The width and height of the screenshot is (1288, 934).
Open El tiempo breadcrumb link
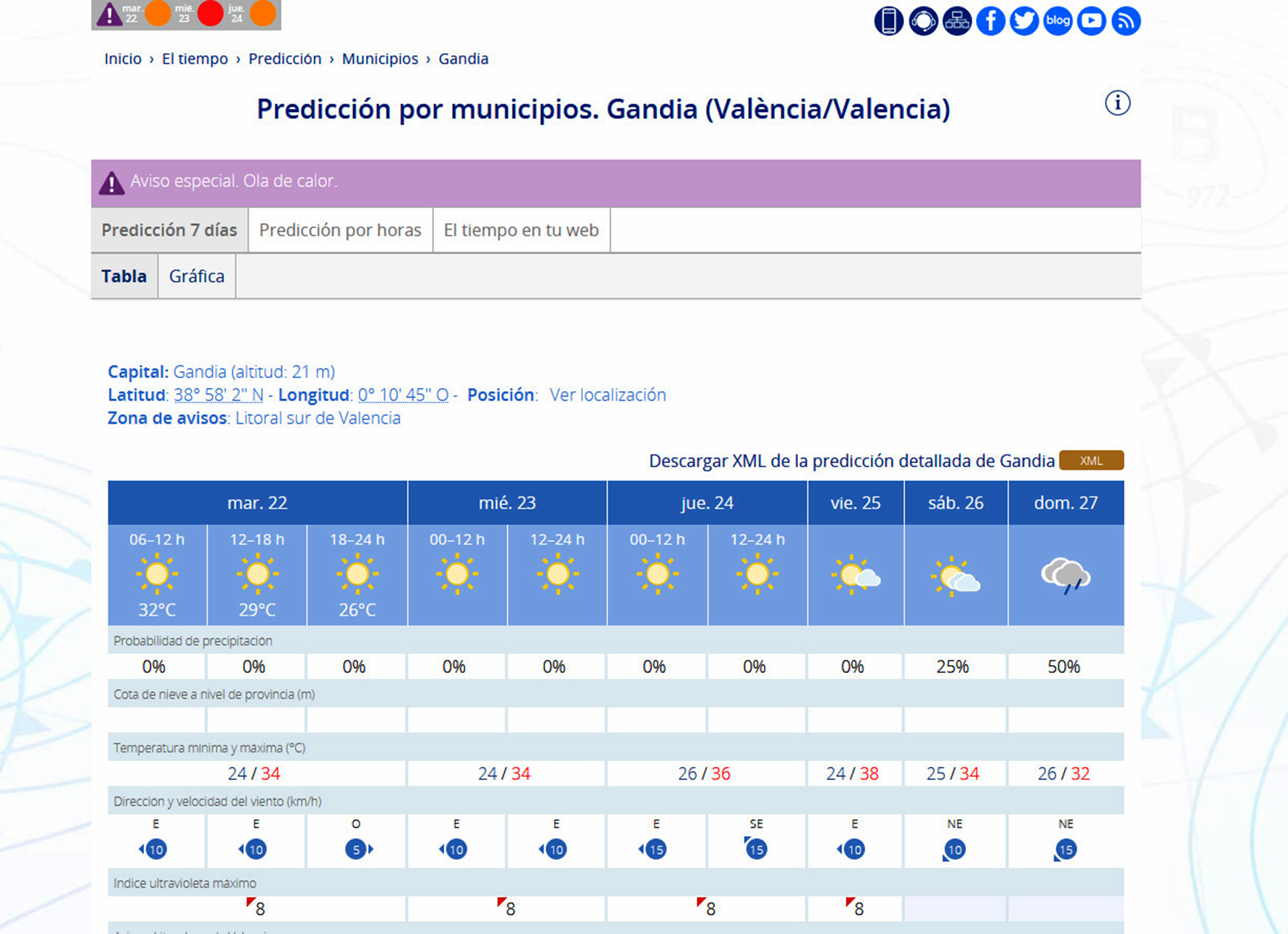195,59
